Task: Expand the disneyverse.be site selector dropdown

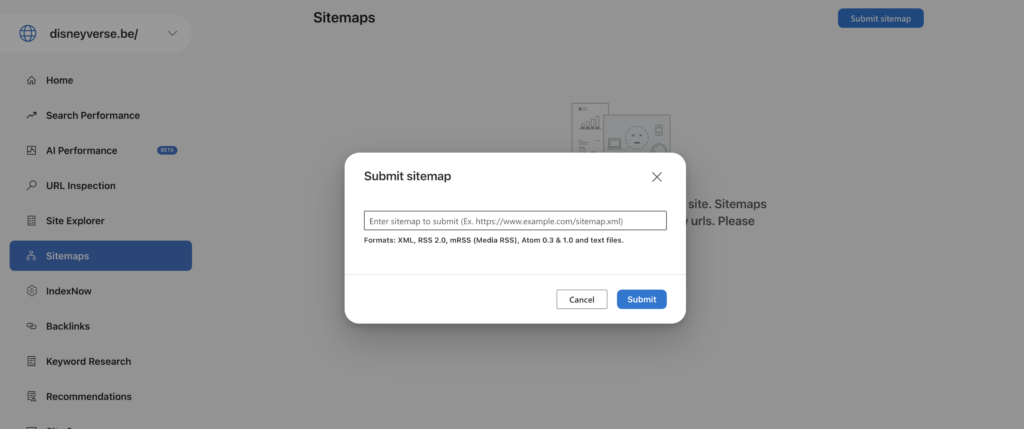Action: coord(172,34)
